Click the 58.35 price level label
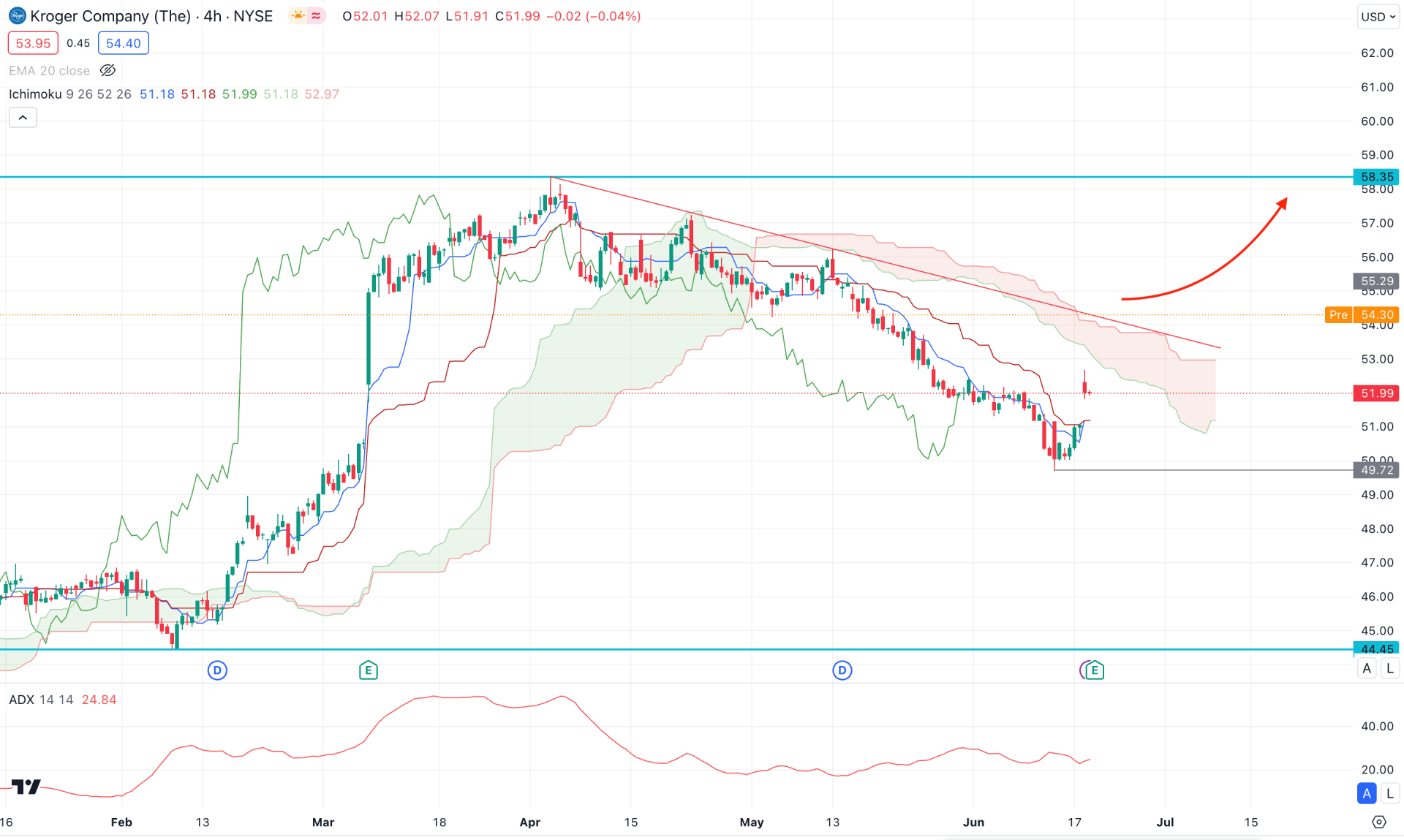The image size is (1404, 840). (x=1376, y=177)
